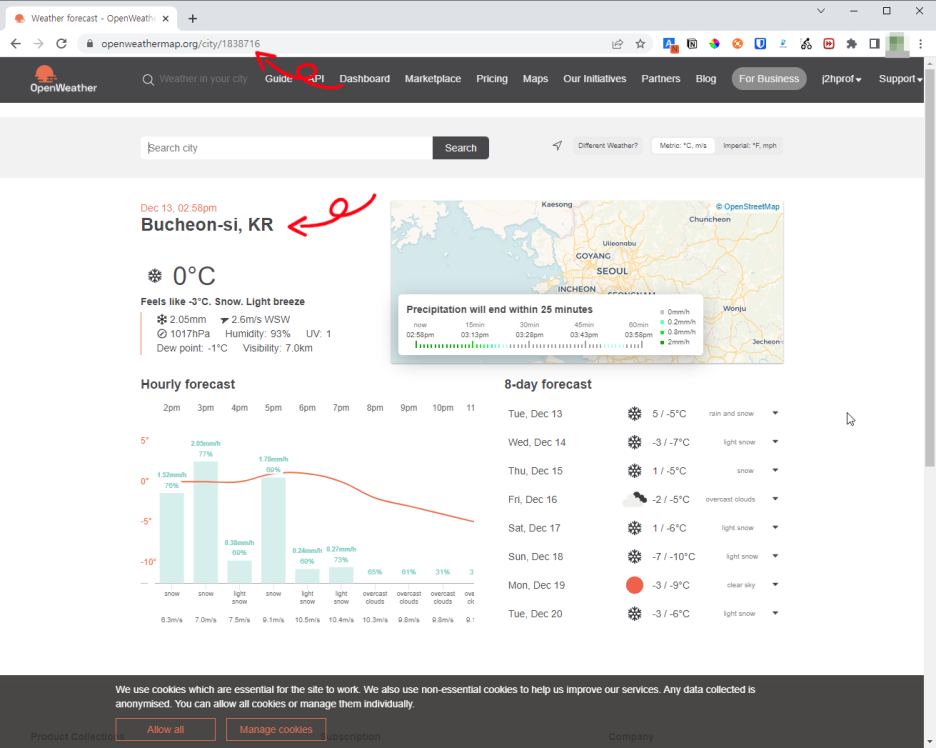Click the current location arrow icon
936x748 pixels.
[558, 146]
